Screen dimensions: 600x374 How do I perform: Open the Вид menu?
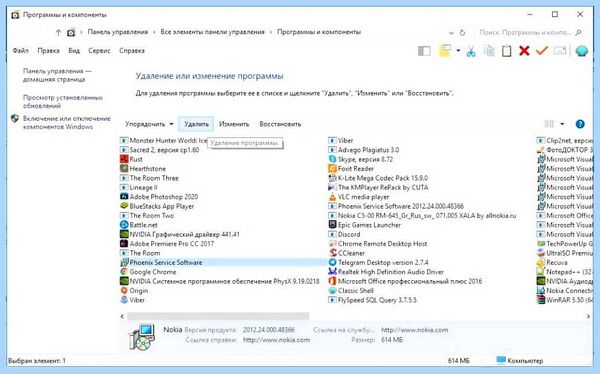(x=74, y=51)
